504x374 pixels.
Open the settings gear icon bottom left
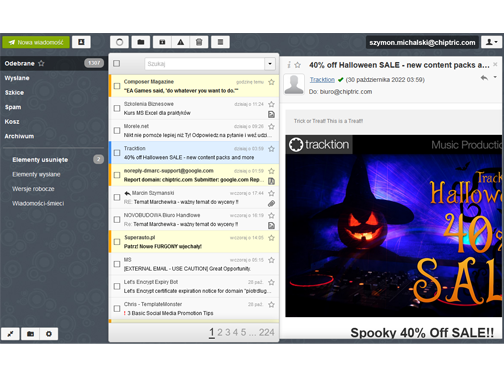click(x=49, y=334)
